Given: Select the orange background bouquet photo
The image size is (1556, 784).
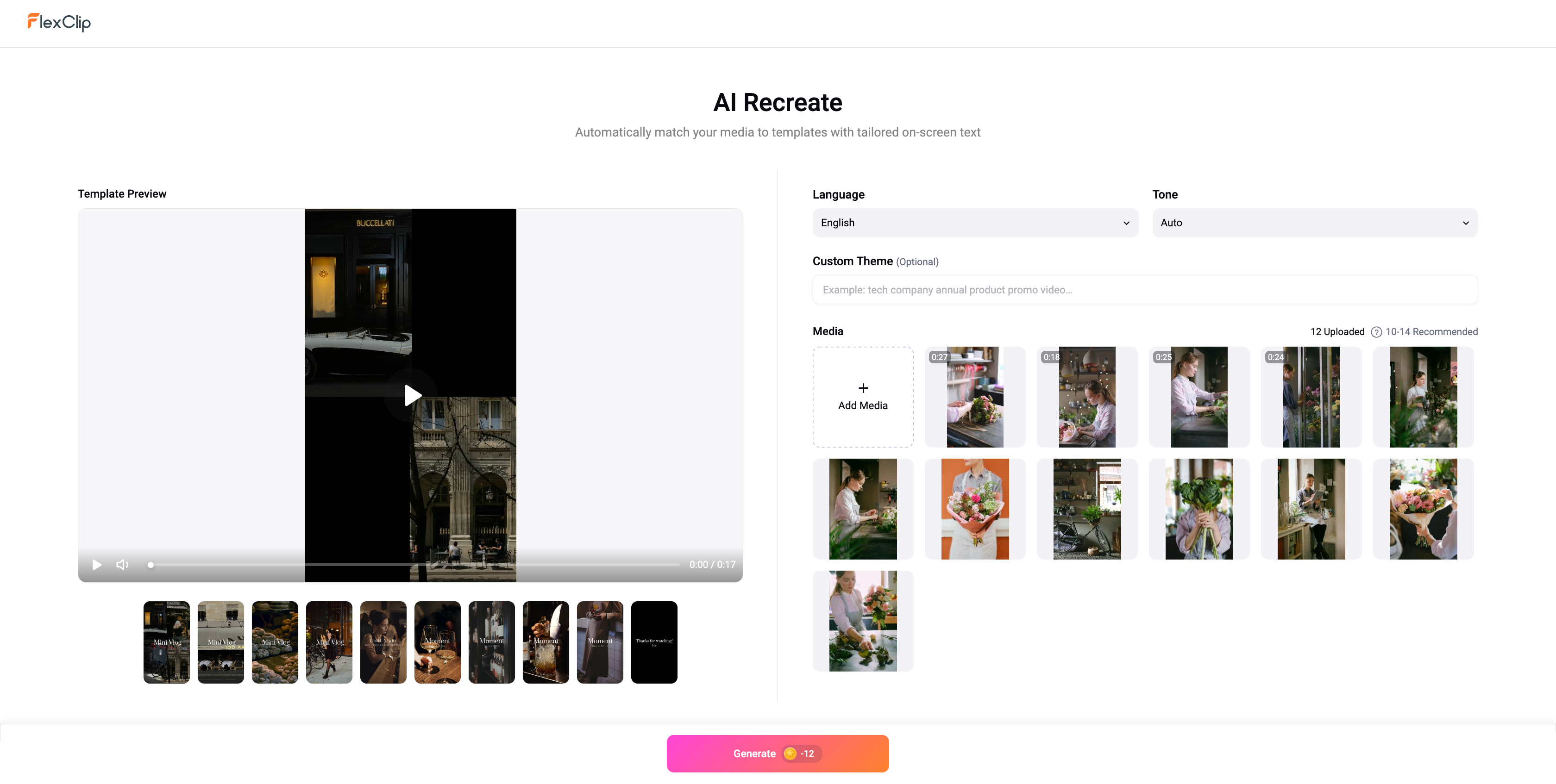Looking at the screenshot, I should click(x=974, y=509).
